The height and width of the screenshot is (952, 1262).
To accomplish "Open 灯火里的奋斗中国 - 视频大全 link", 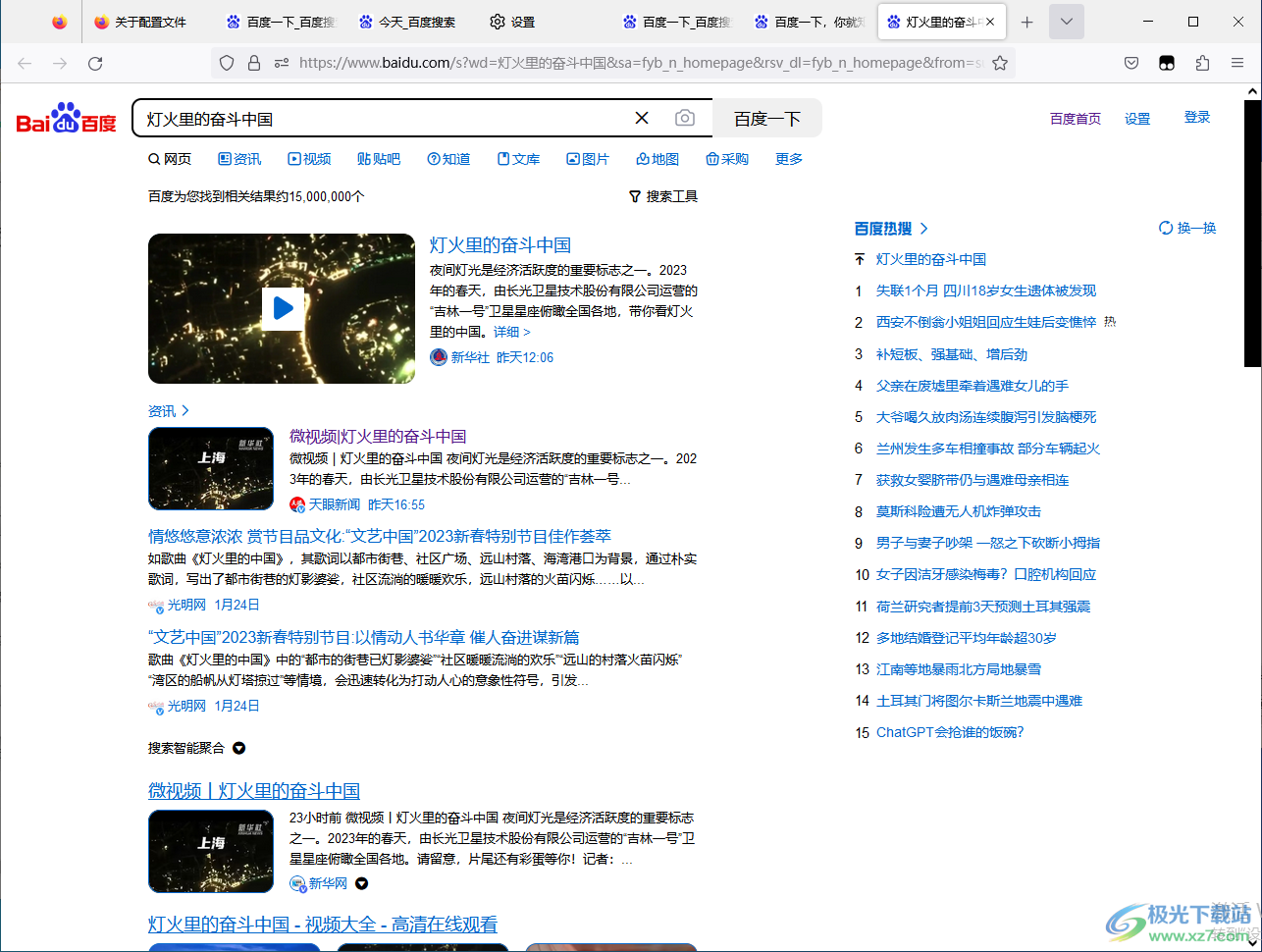I will (x=323, y=925).
